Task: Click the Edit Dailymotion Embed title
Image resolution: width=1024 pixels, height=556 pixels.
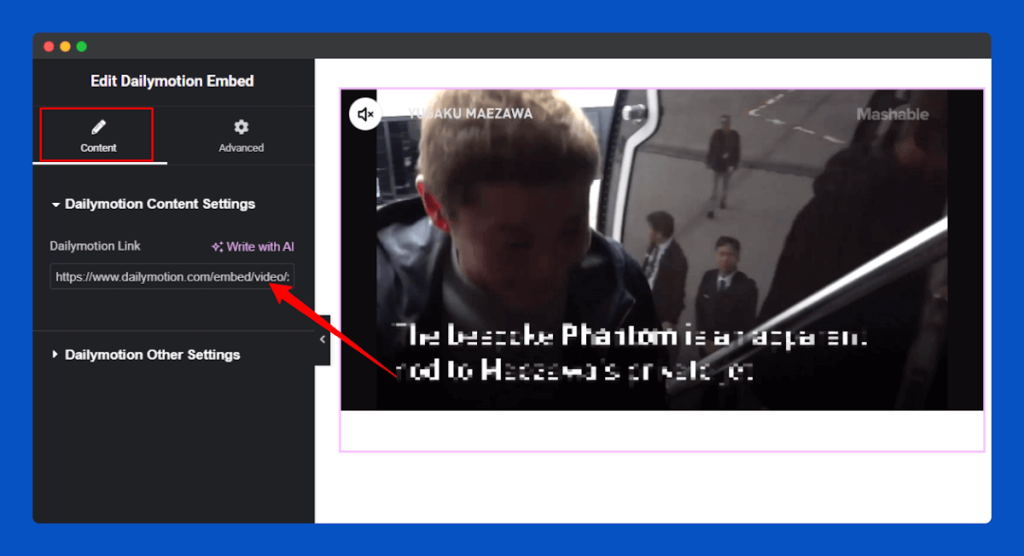Action: click(172, 81)
